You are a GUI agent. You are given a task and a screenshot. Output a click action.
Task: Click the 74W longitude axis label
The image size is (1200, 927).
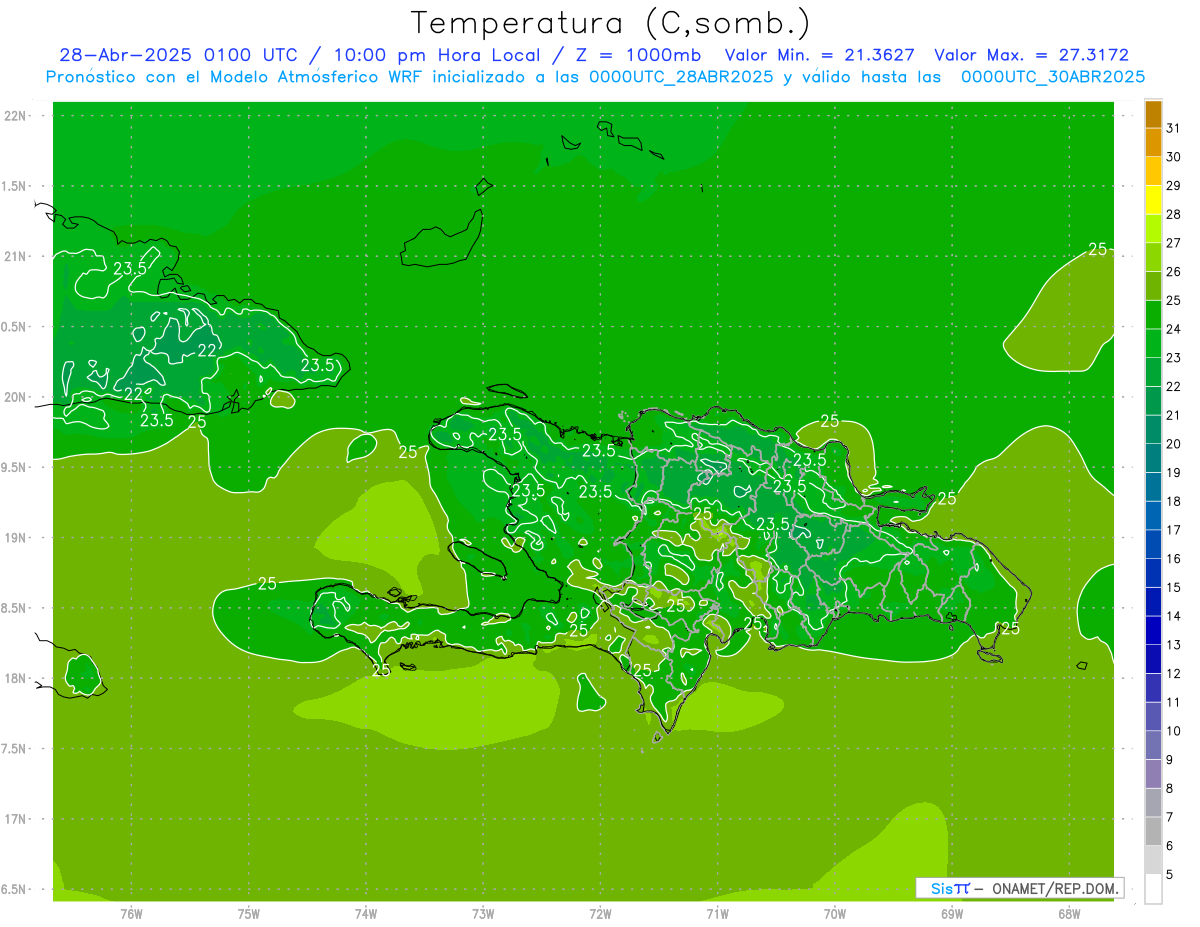(366, 914)
